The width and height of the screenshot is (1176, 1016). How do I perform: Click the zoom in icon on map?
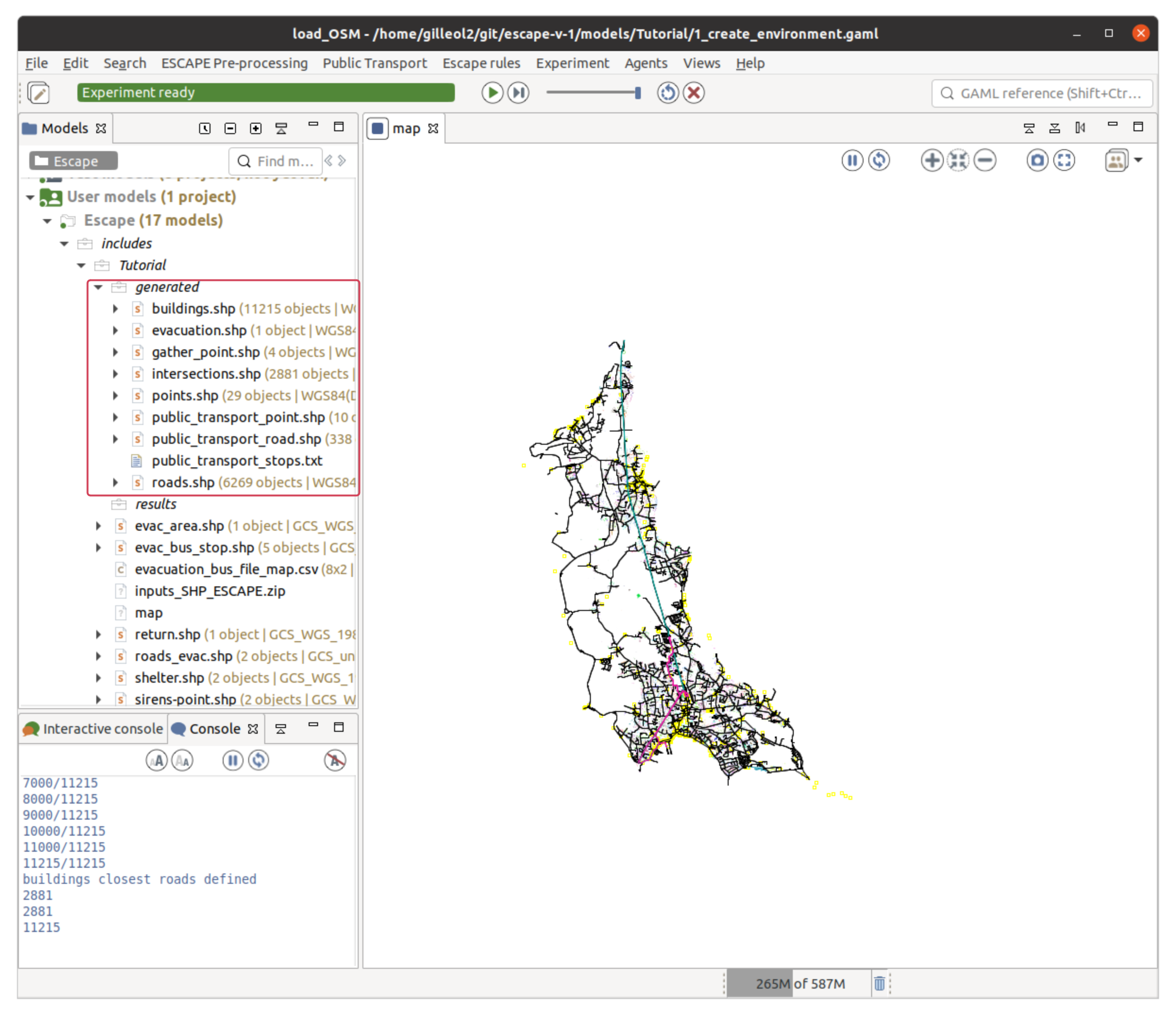(x=932, y=160)
